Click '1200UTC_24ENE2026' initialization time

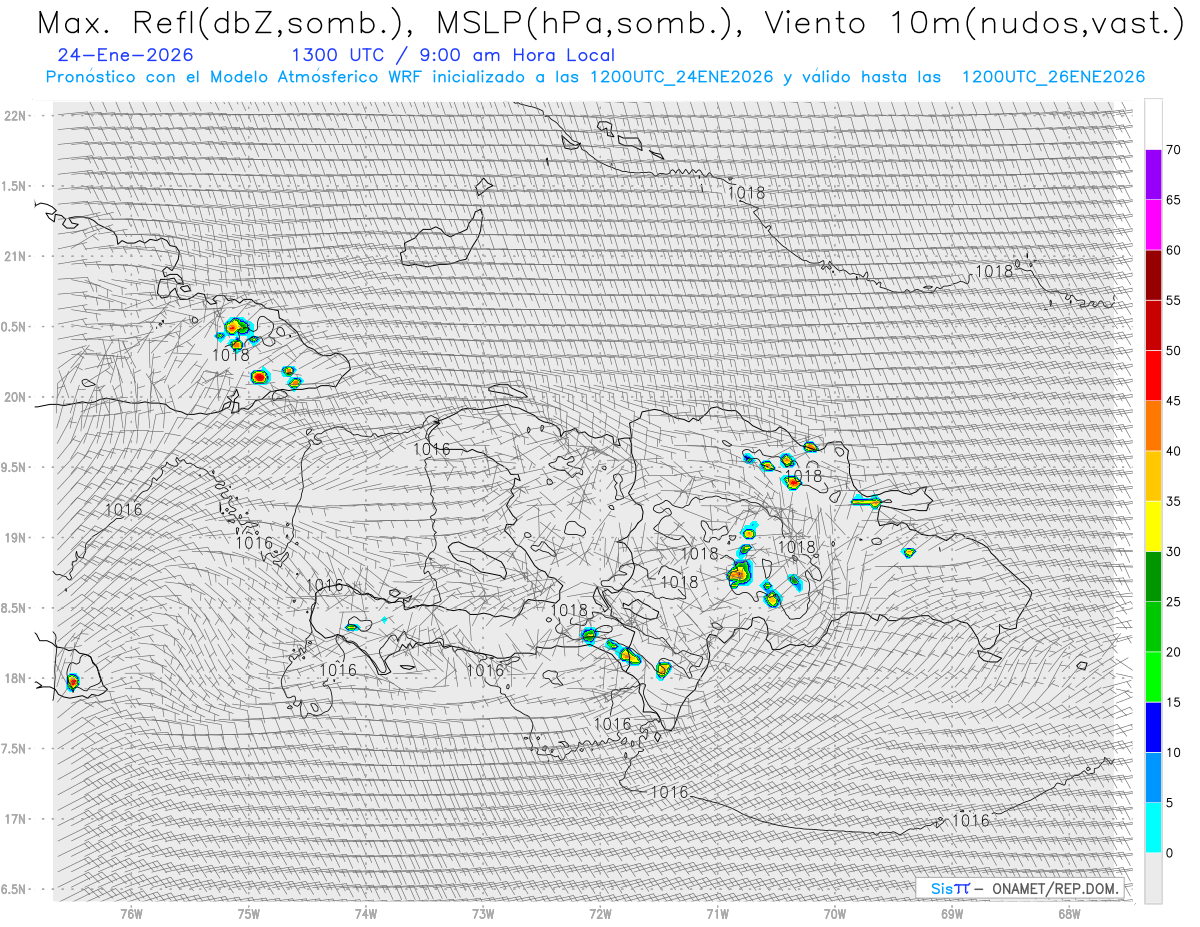[681, 77]
